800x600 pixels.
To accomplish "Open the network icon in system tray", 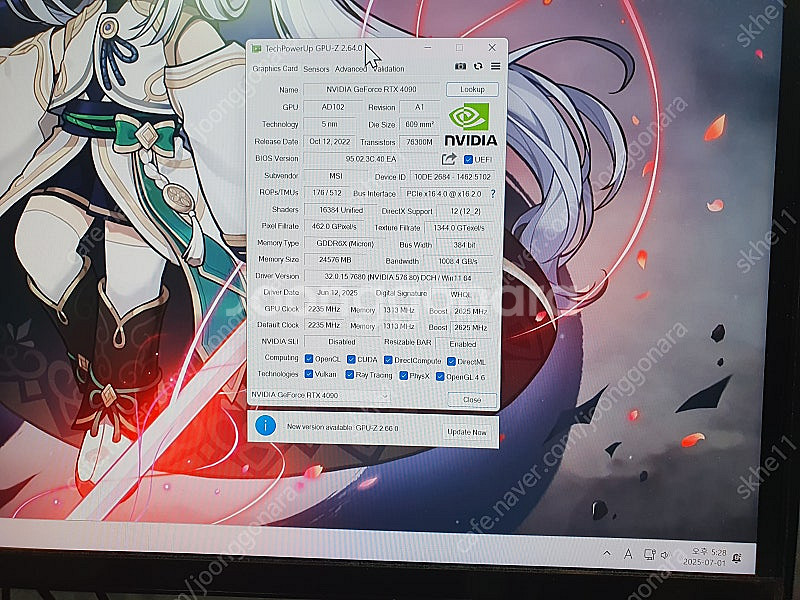I will (x=649, y=555).
